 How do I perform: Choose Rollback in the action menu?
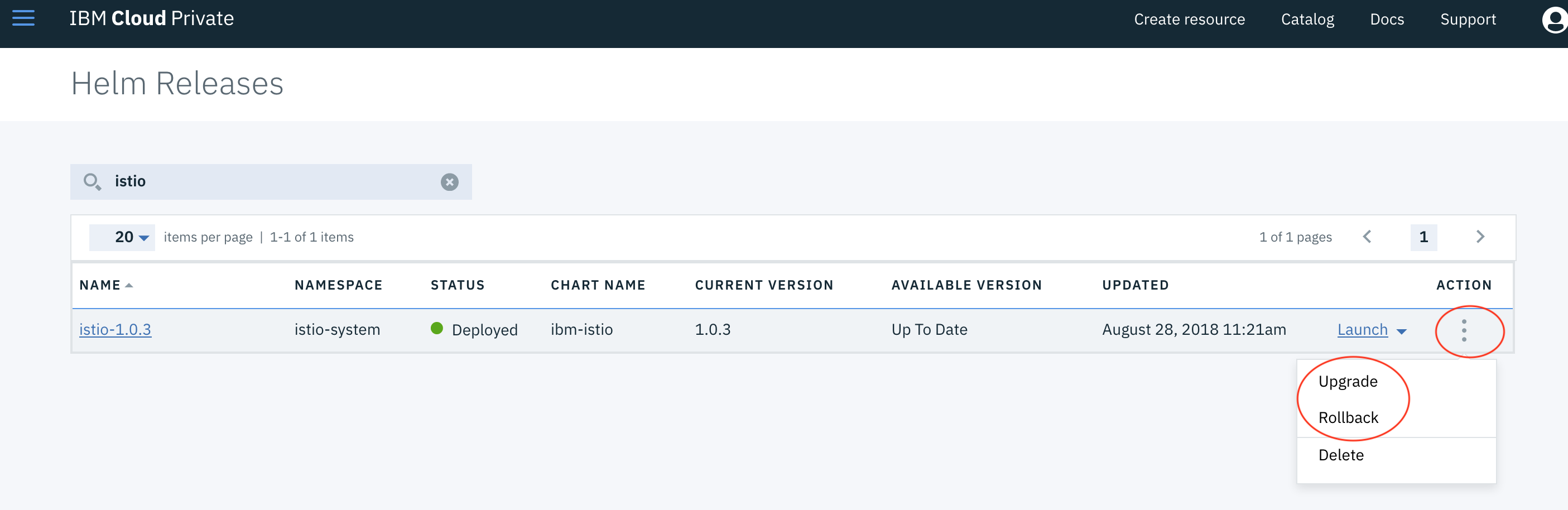point(1348,417)
